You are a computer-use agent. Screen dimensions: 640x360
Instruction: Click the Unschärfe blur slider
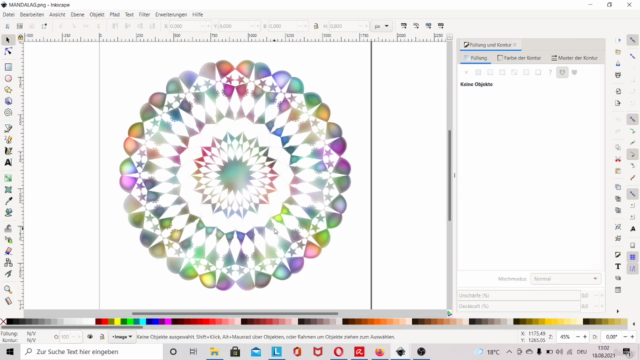pyautogui.click(x=518, y=295)
